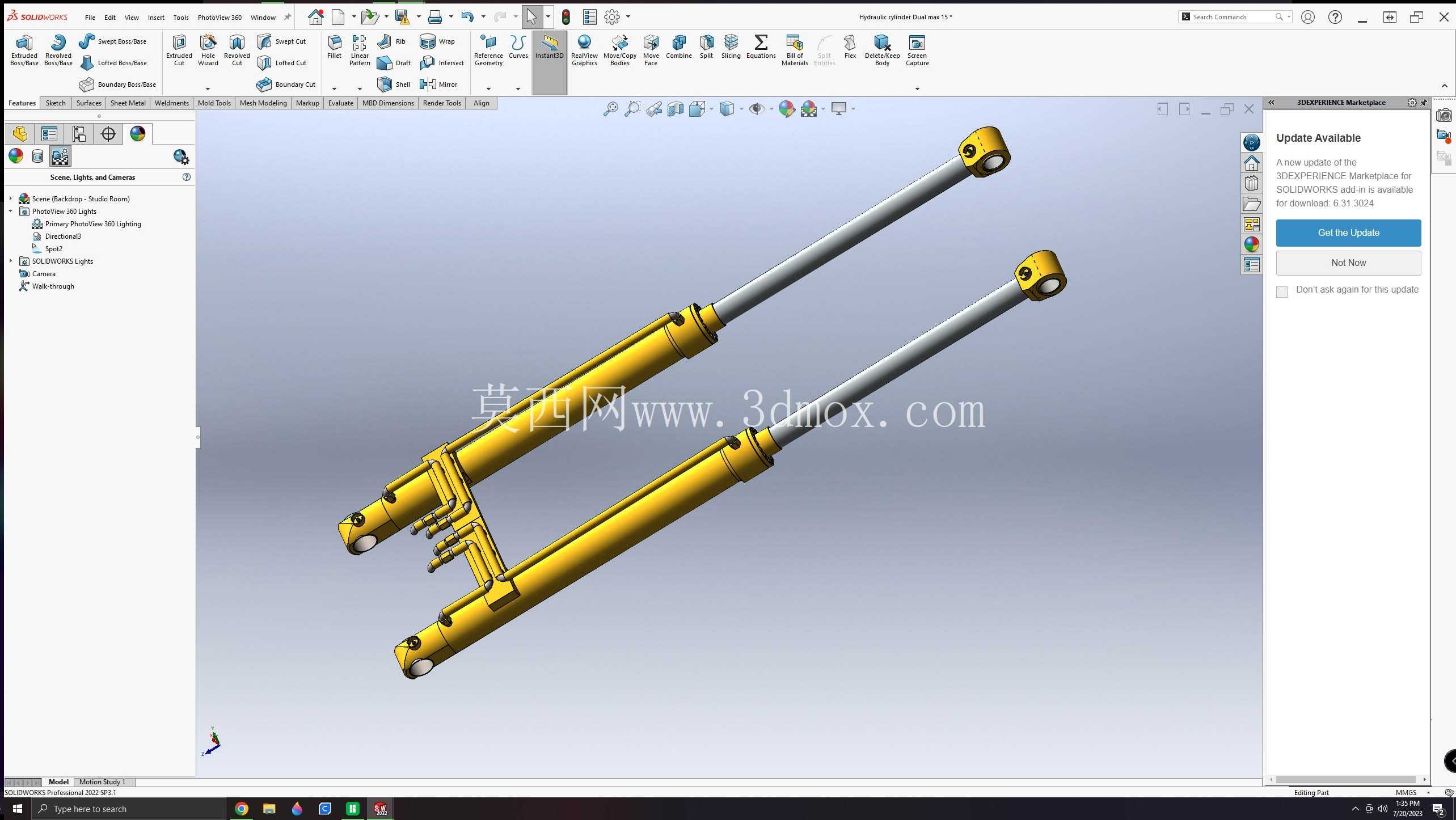The image size is (1456, 820).
Task: Switch to the Sheet Metal tab
Action: pos(128,103)
